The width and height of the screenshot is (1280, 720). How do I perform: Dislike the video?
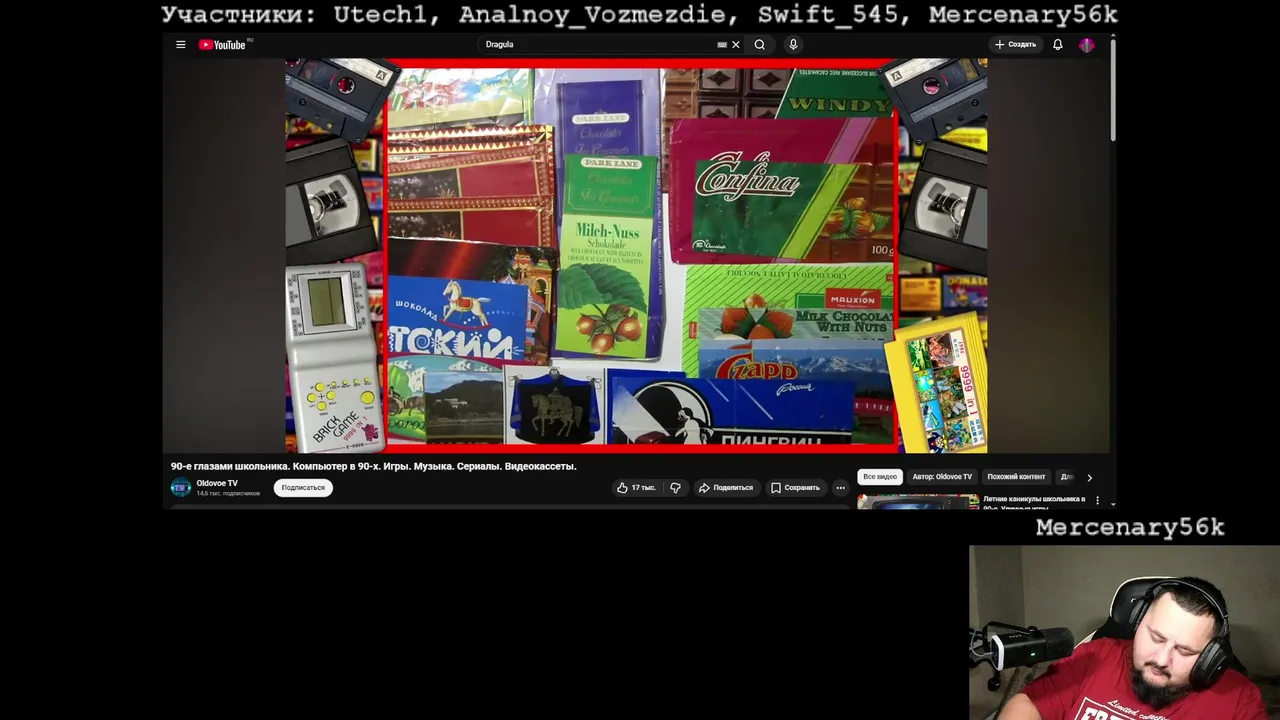(676, 488)
